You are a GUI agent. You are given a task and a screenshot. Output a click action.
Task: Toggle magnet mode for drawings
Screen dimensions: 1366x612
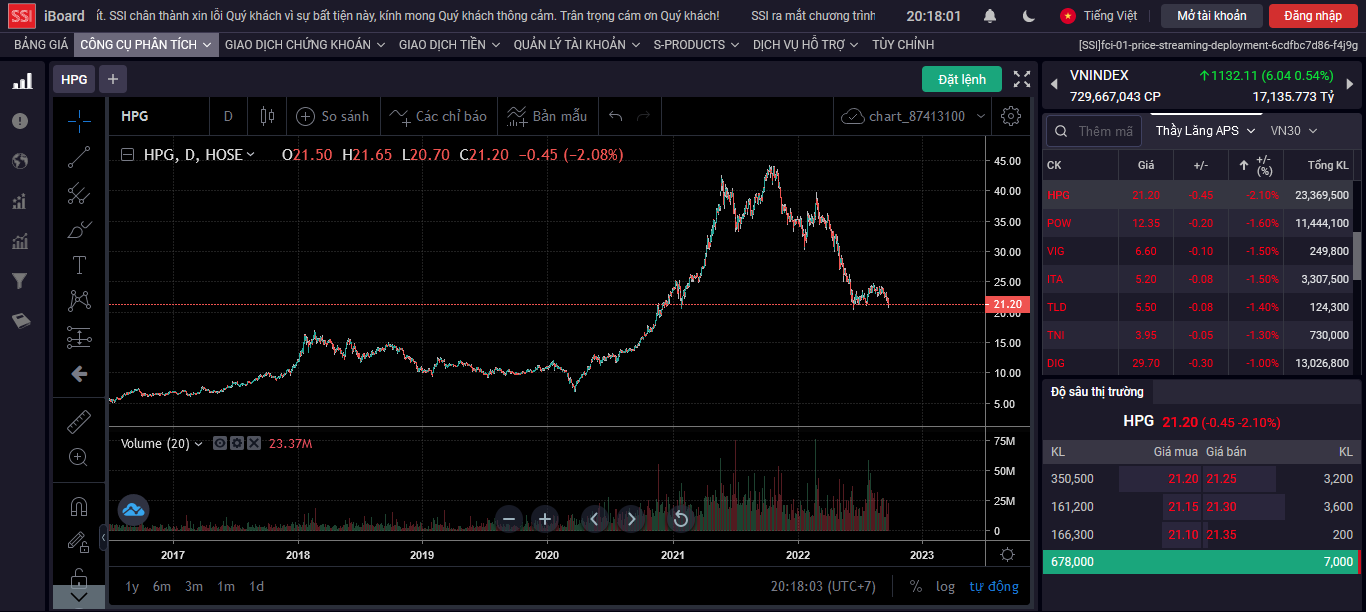79,507
